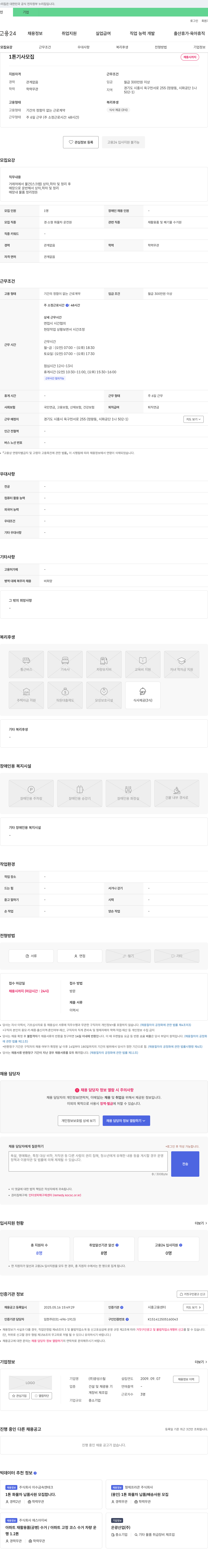
Task: Open 더보기 in 입사지원 현황
Action: (x=201, y=1223)
